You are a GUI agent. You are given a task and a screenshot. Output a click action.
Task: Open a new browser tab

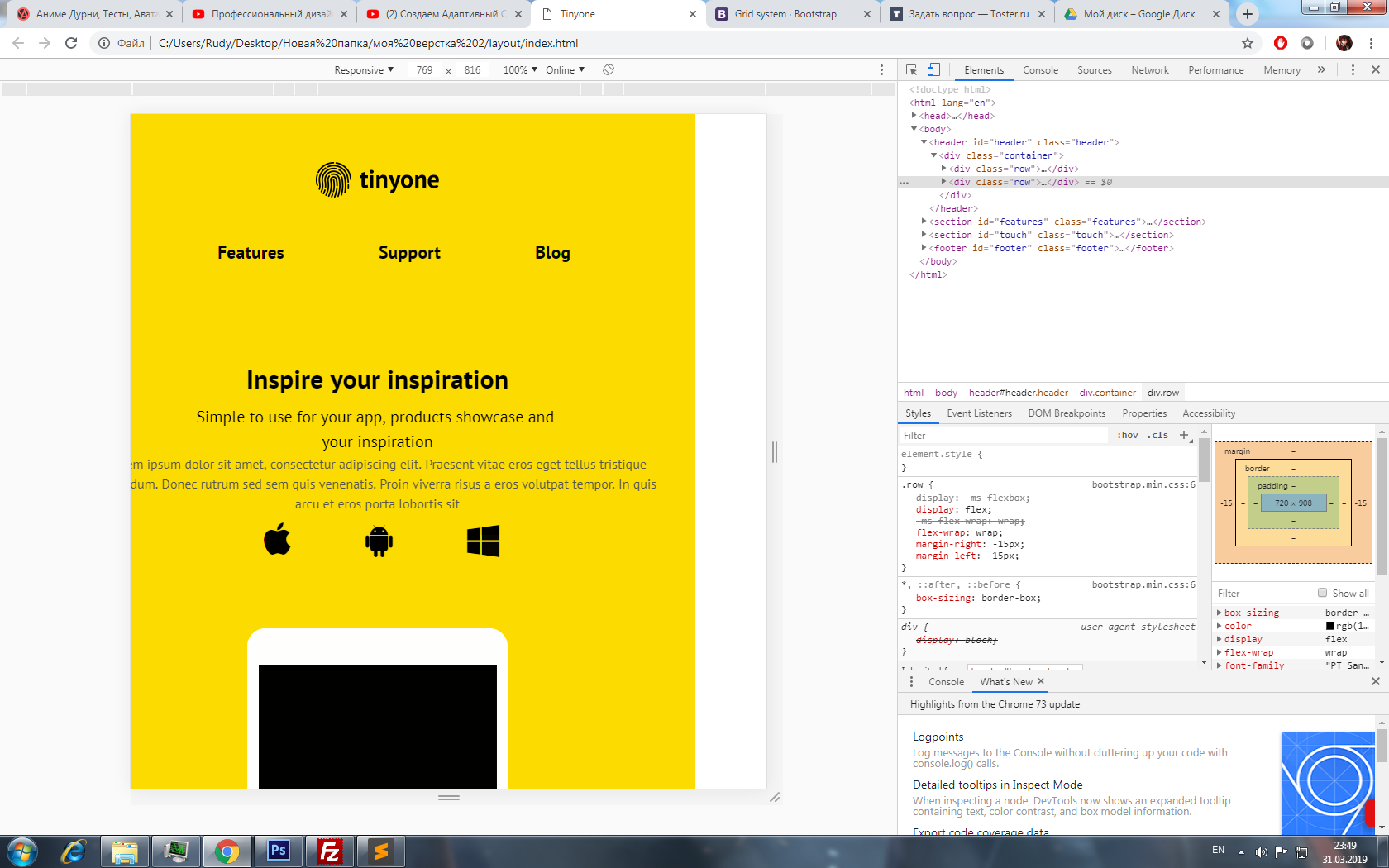pyautogui.click(x=1248, y=14)
